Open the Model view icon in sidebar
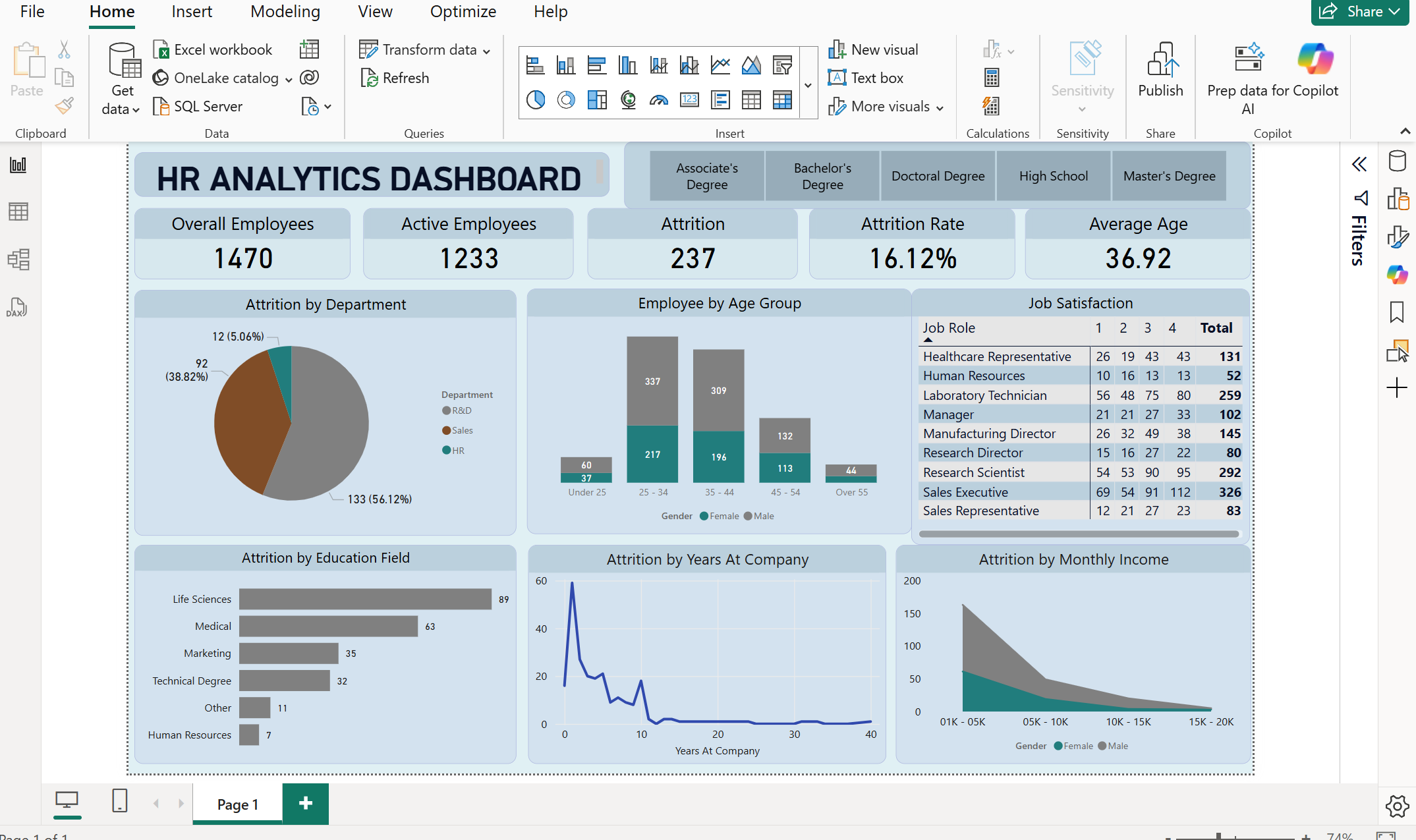The image size is (1416, 840). pos(18,260)
